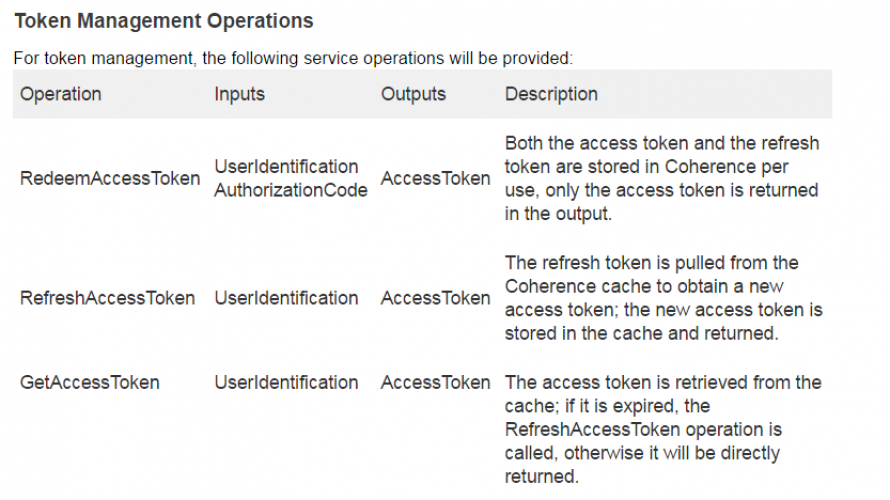Viewport: 890px width, 500px height.
Task: Click UserIdentification in the GetAccessToken row
Action: [x=286, y=383]
